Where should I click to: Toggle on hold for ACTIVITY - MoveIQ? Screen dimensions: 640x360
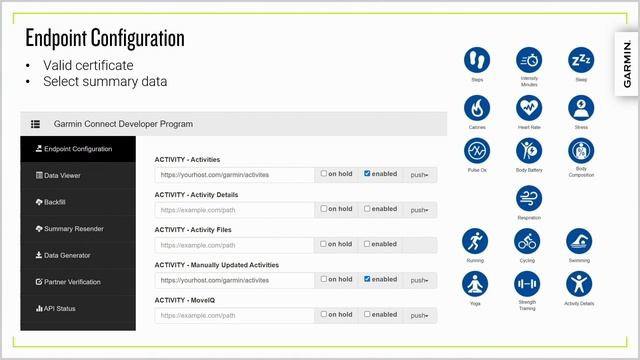324,314
